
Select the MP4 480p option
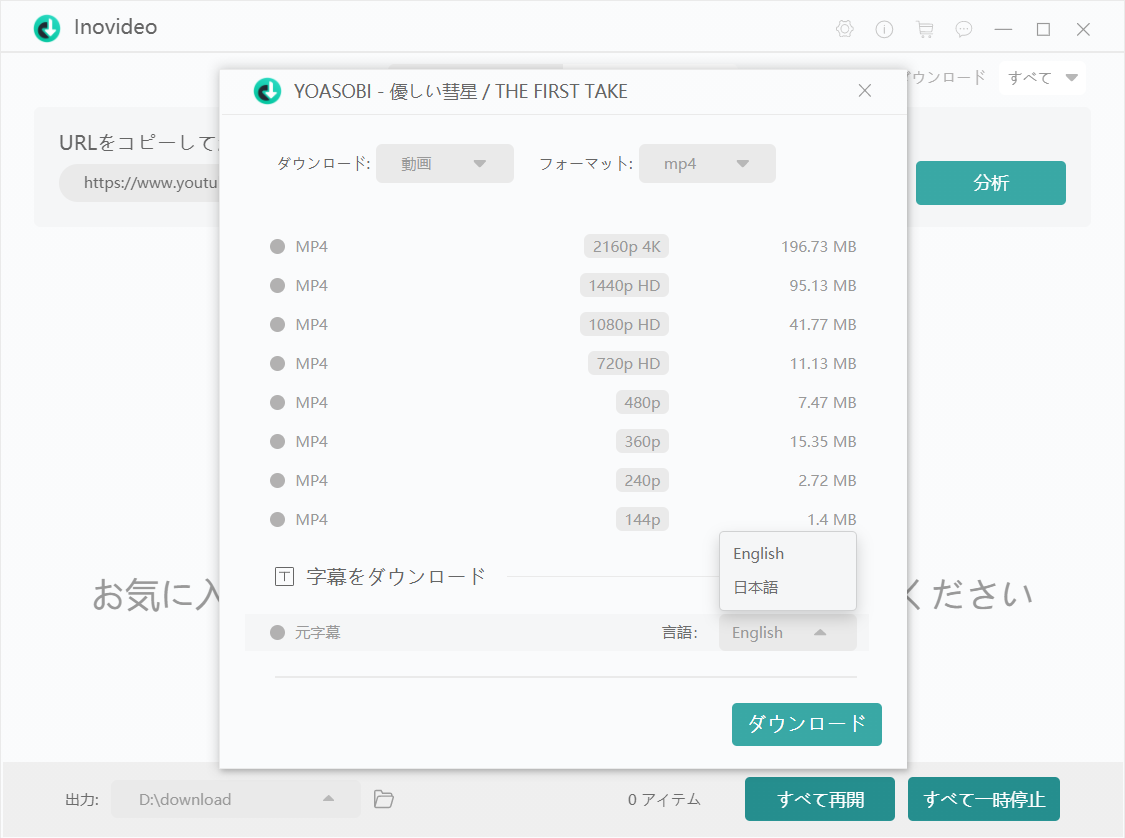coord(278,402)
